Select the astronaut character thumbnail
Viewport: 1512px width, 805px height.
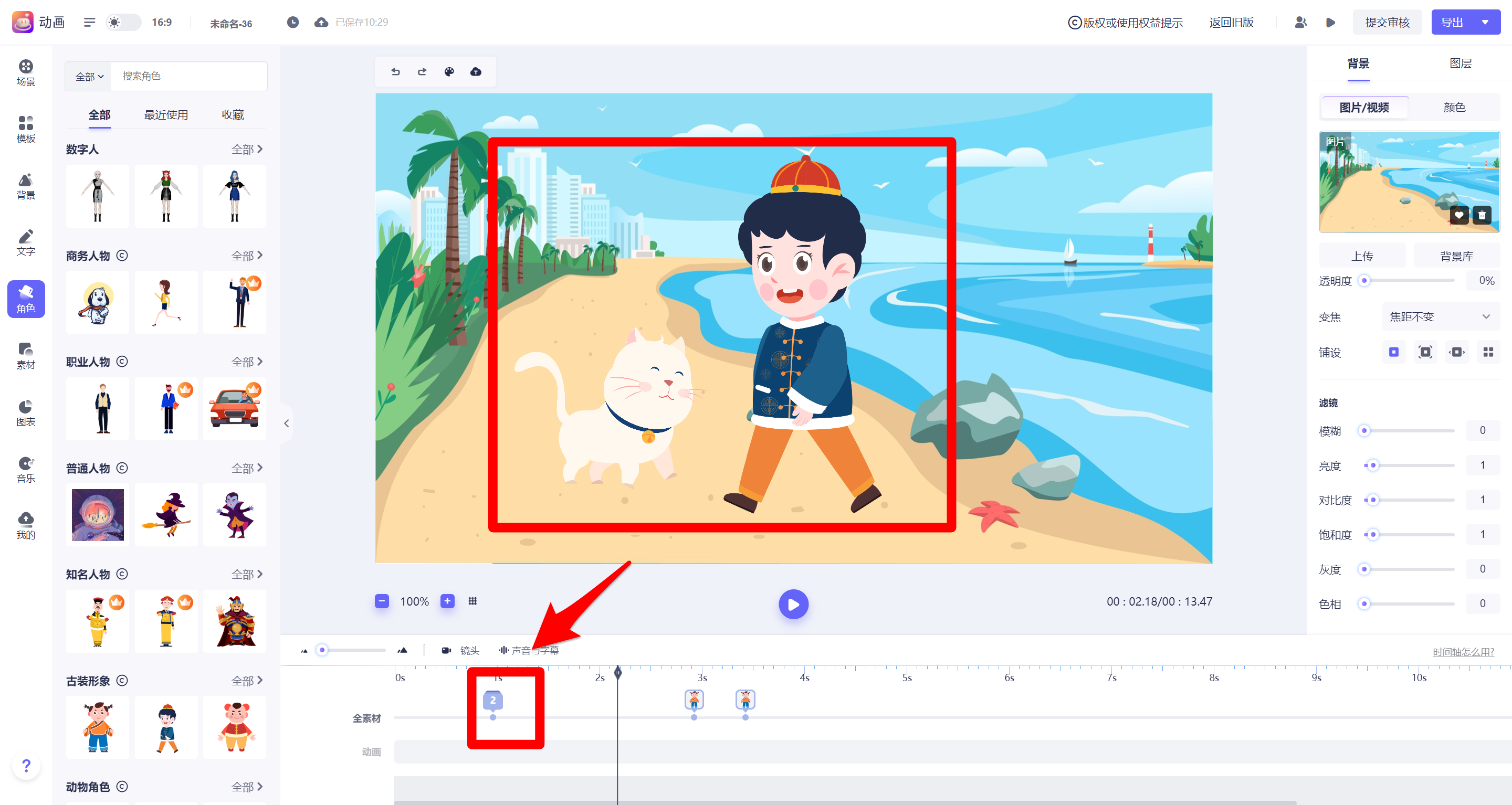click(98, 515)
